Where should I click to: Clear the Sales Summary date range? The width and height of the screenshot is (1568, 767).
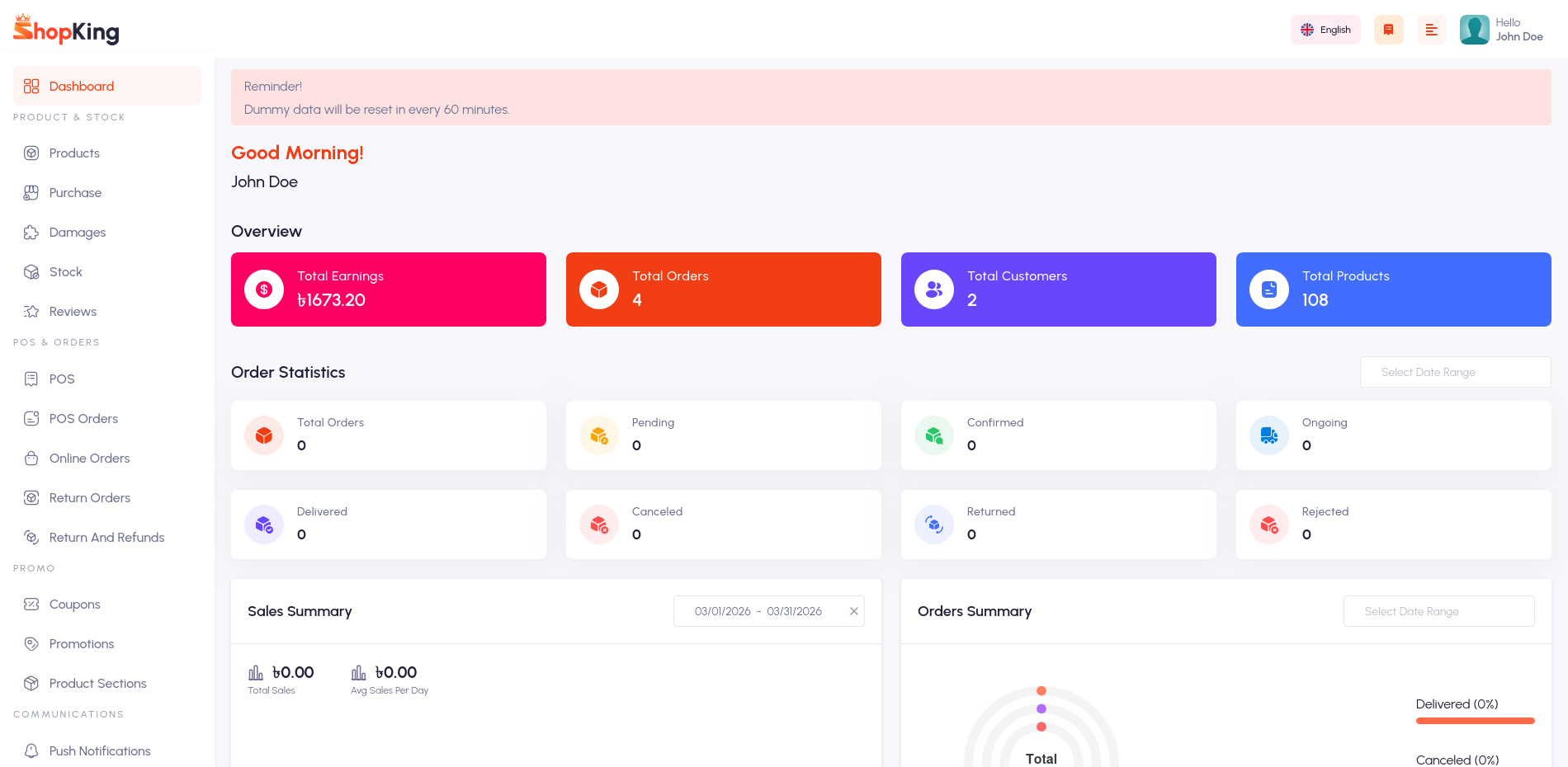click(x=854, y=611)
